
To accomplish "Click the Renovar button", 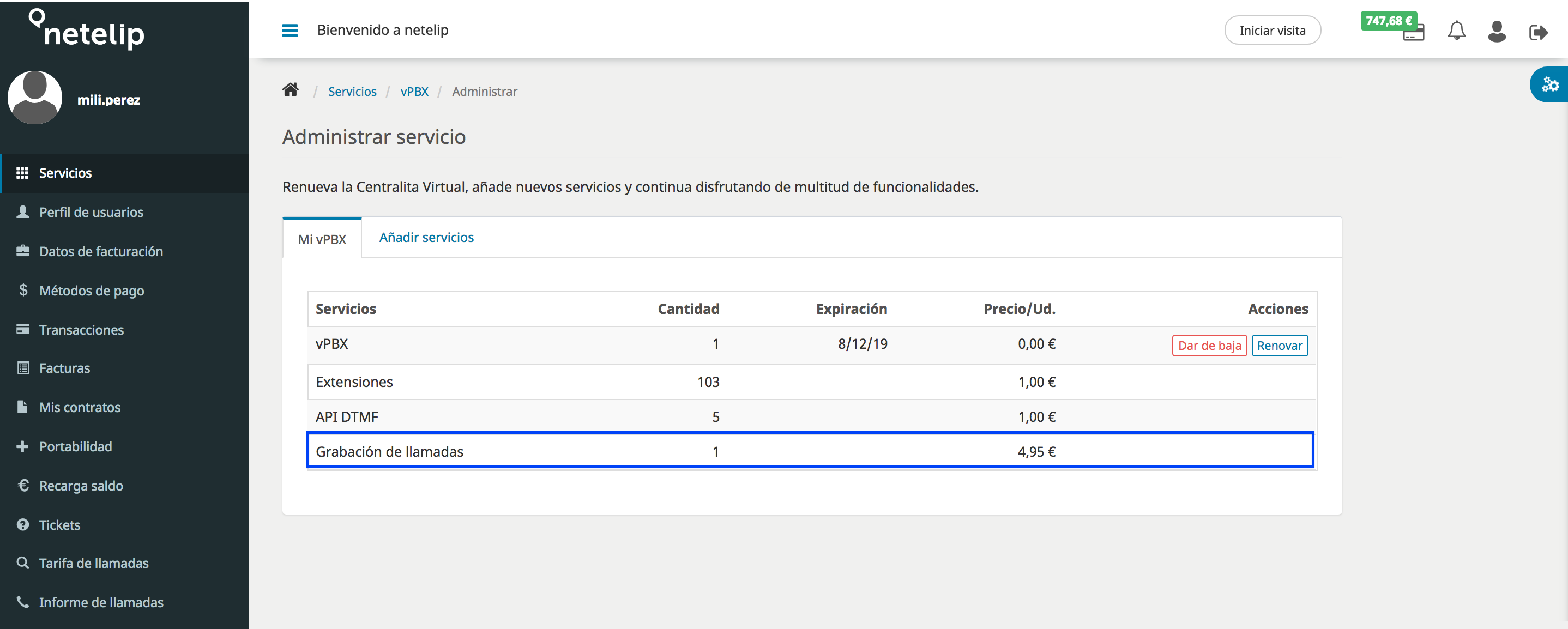I will (1280, 346).
